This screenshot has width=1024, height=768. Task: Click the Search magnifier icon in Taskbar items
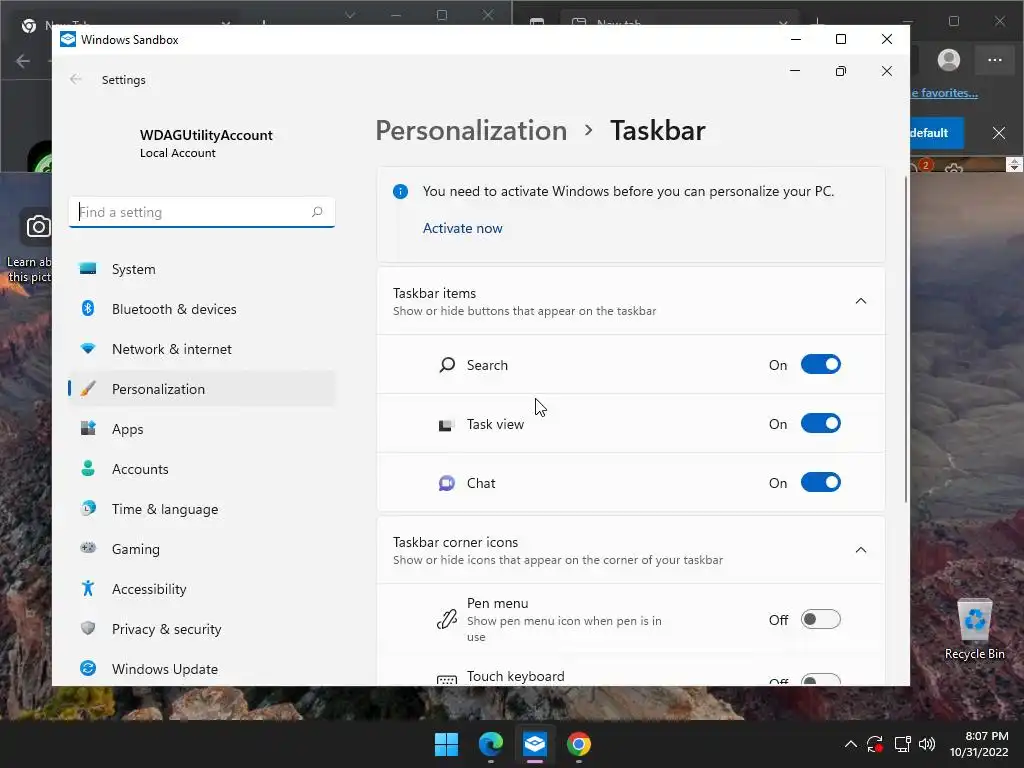447,364
